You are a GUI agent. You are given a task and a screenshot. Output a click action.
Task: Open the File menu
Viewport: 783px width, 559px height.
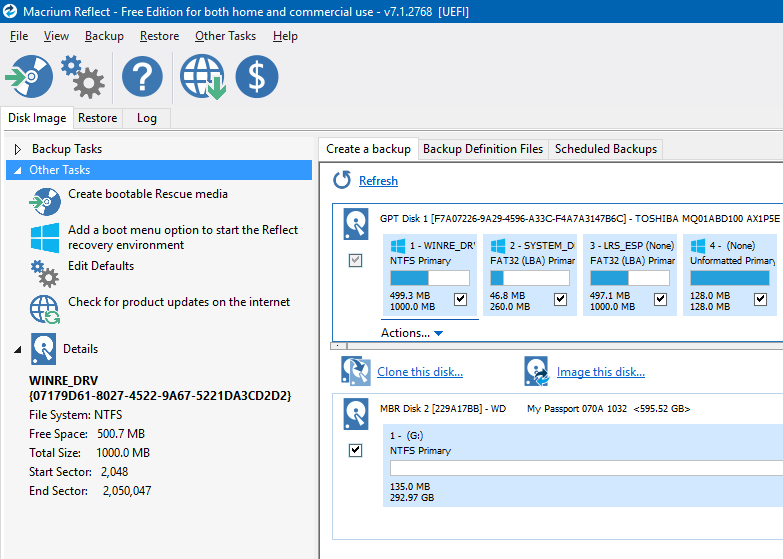click(19, 36)
